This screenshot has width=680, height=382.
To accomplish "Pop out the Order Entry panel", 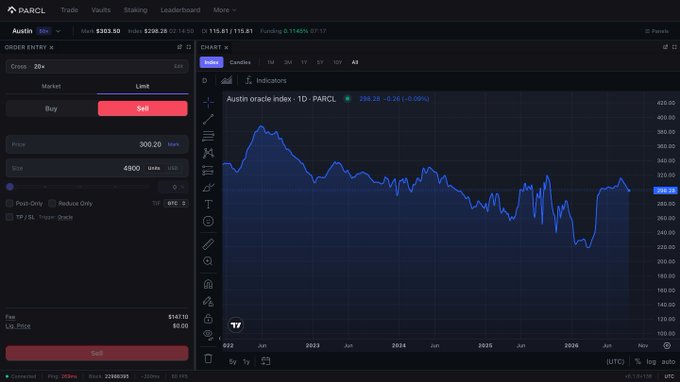I will (180, 47).
